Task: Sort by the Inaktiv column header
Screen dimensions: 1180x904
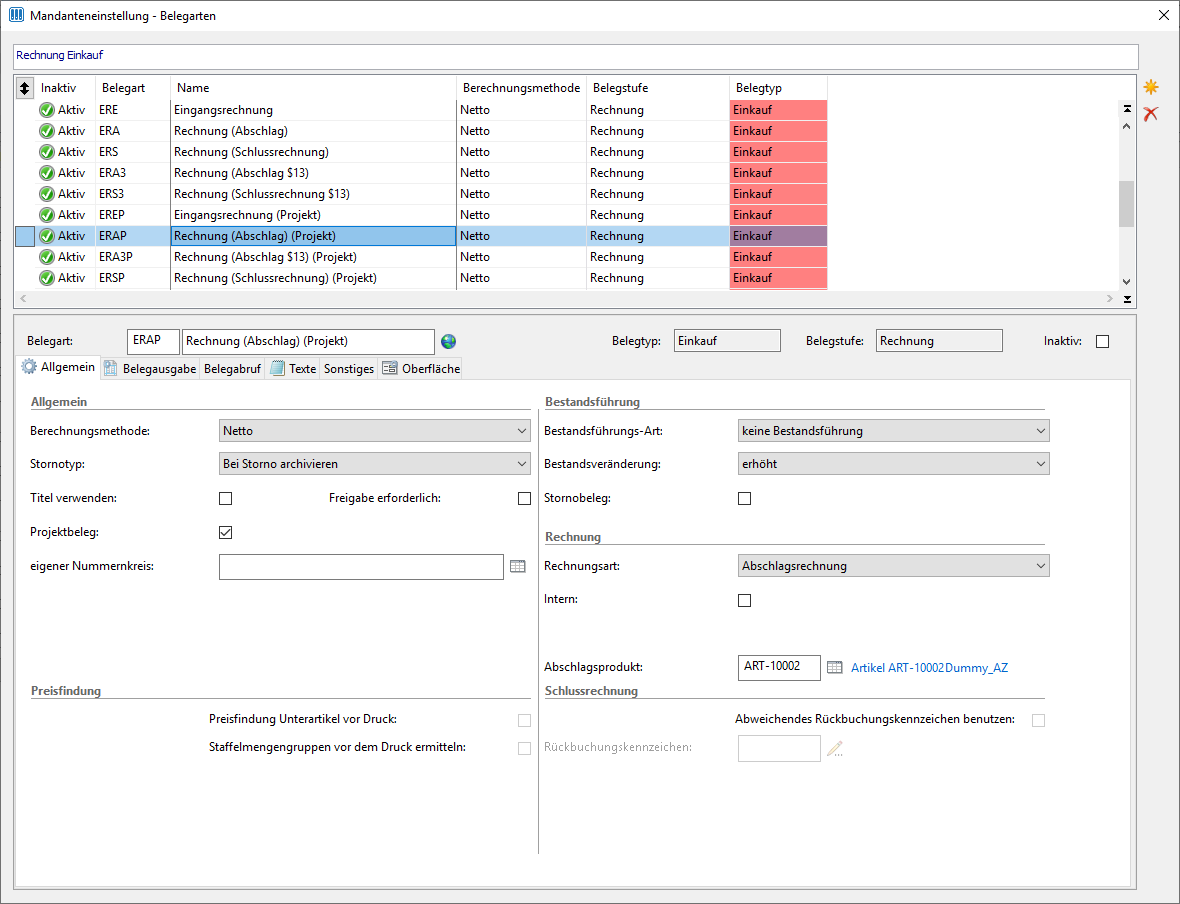Action: [65, 88]
